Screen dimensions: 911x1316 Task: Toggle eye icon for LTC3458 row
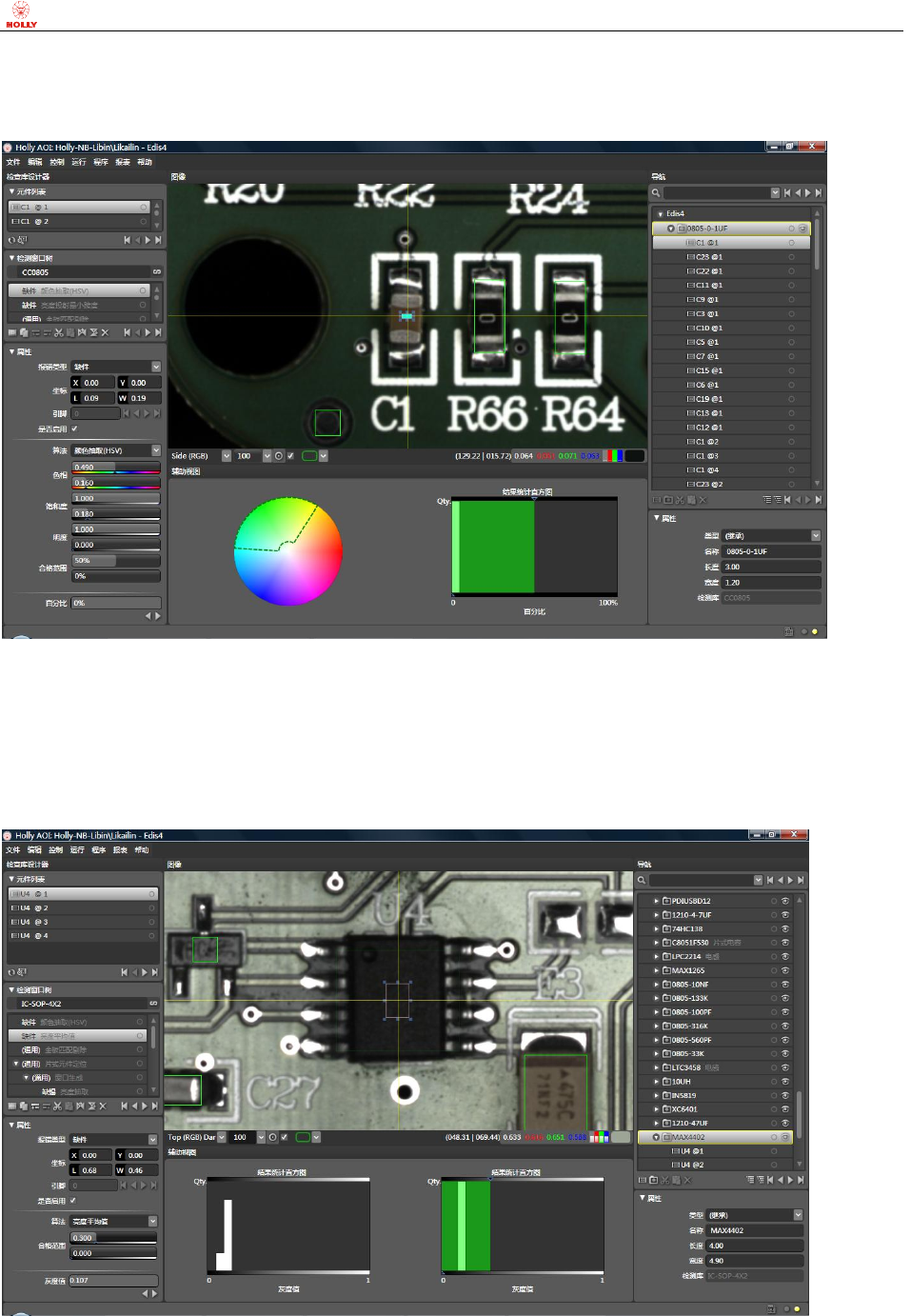click(785, 1067)
